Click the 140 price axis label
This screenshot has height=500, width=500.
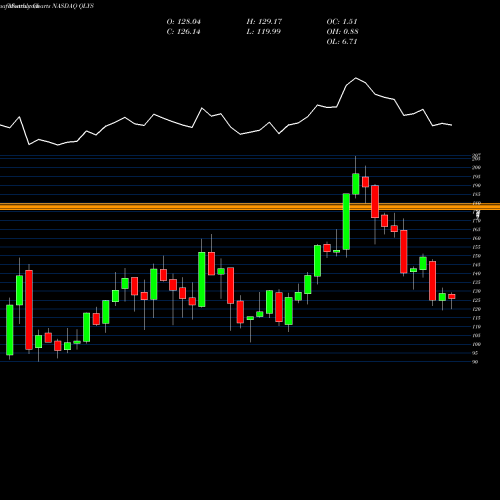point(476,274)
